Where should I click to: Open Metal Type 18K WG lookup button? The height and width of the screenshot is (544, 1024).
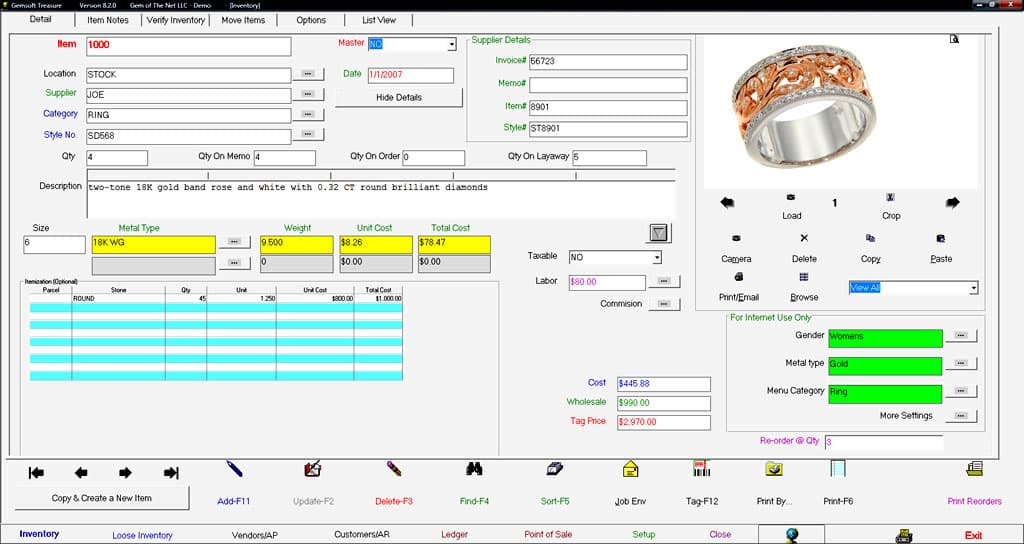[234, 242]
